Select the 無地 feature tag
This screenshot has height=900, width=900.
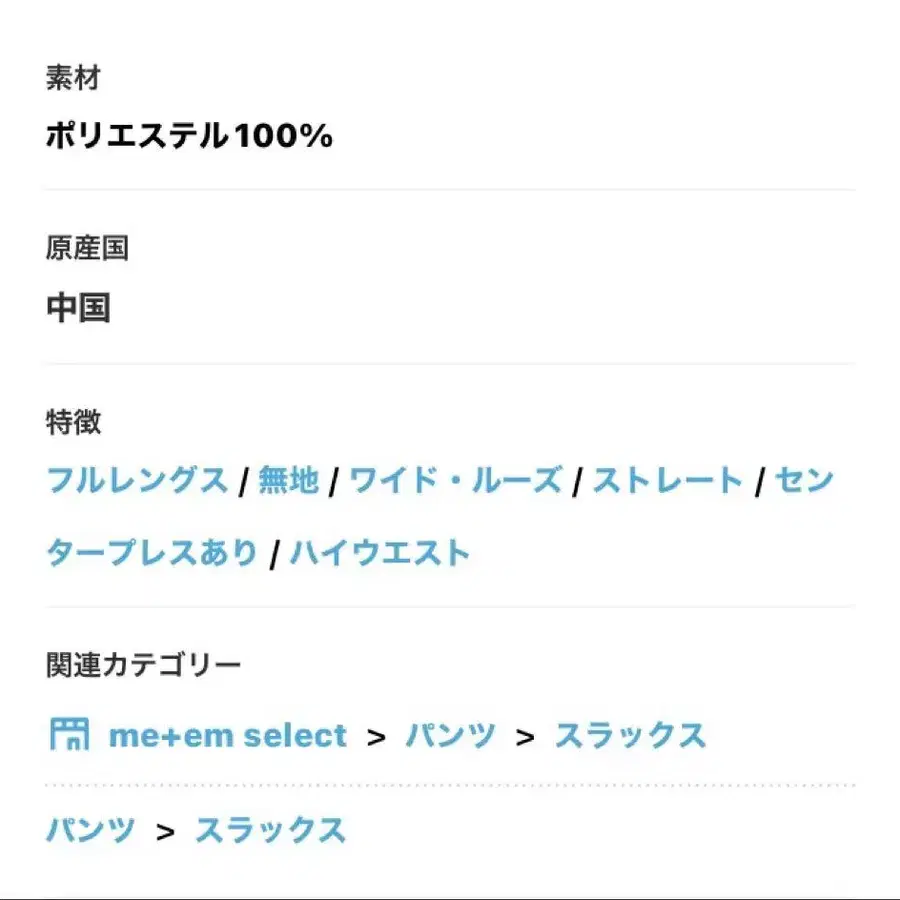click(x=289, y=480)
